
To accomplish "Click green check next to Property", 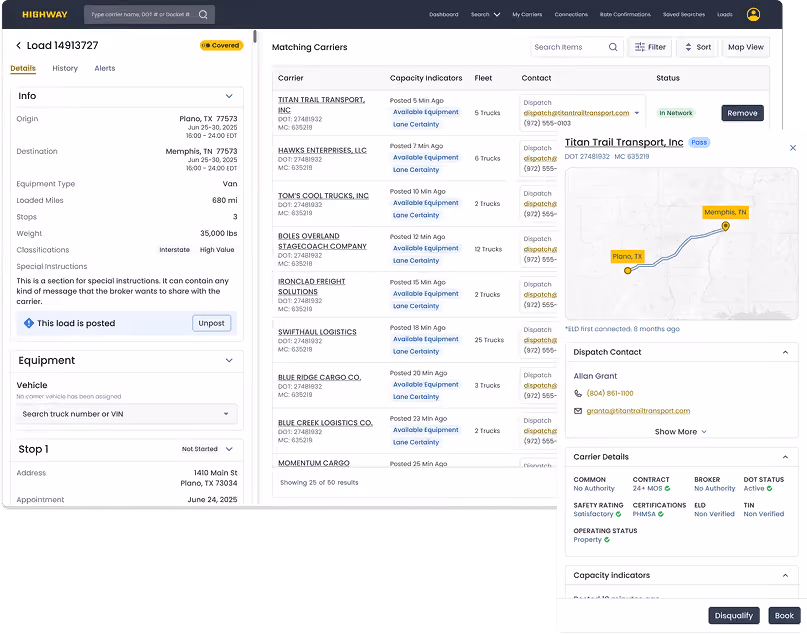I will [x=607, y=540].
